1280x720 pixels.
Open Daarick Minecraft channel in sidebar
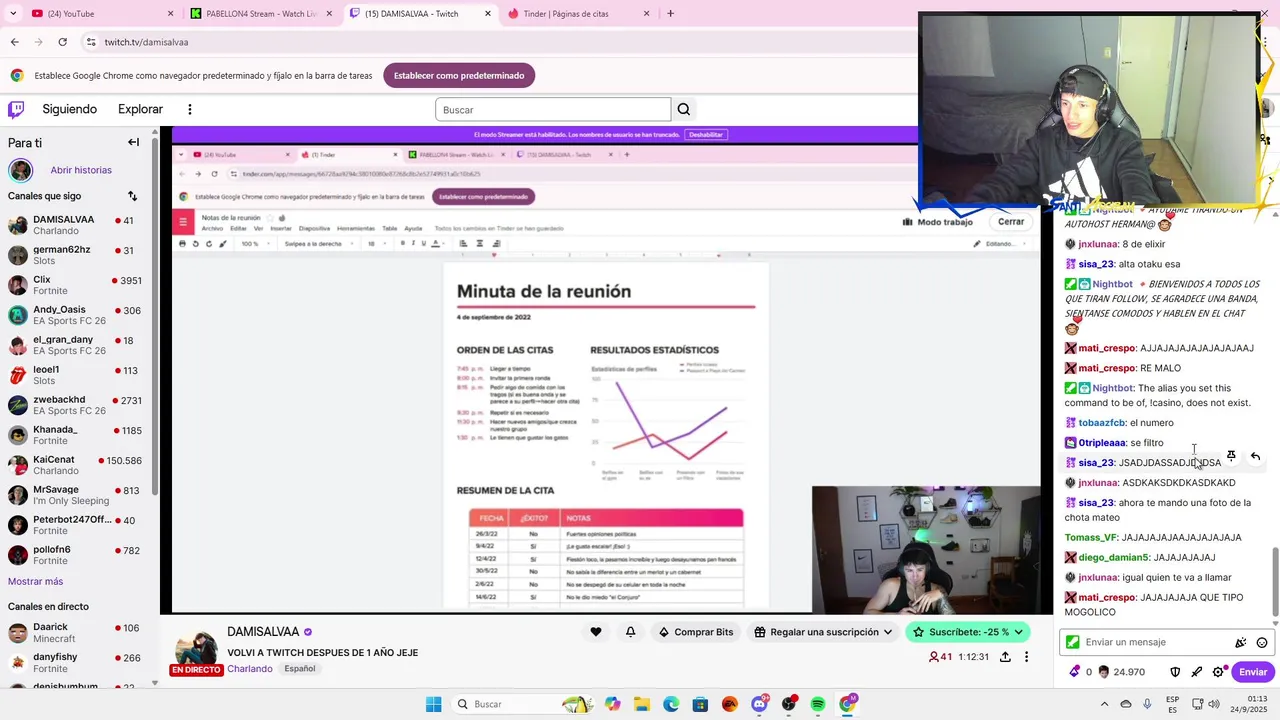(75, 632)
